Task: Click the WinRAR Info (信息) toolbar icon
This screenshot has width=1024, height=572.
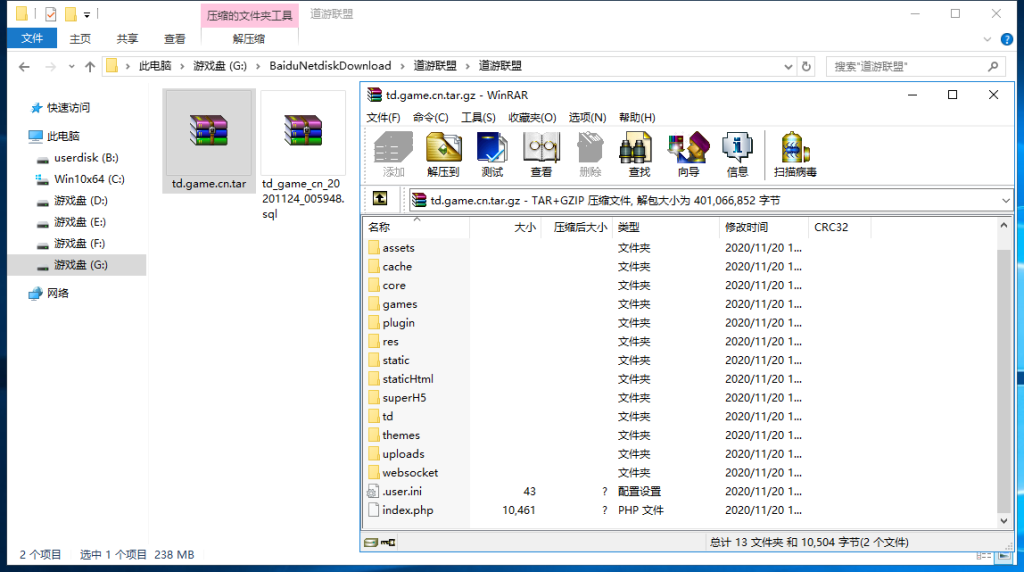Action: [x=737, y=154]
